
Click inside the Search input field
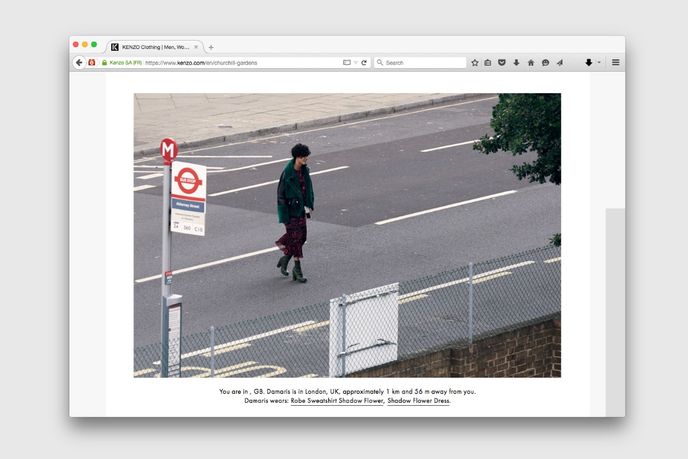pyautogui.click(x=422, y=62)
